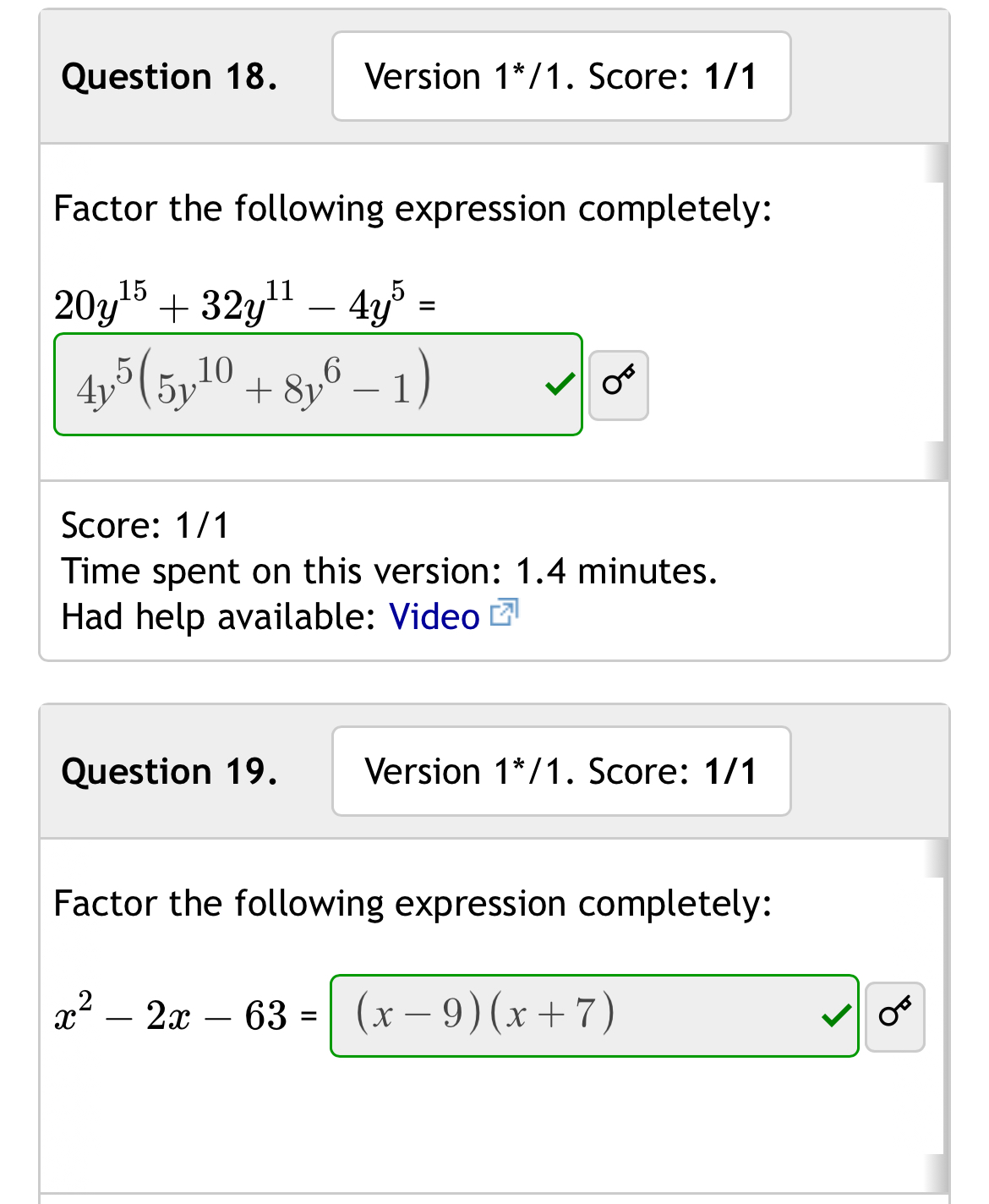
Task: Click the Score: 1/1 summary text for Question 18
Action: [144, 525]
